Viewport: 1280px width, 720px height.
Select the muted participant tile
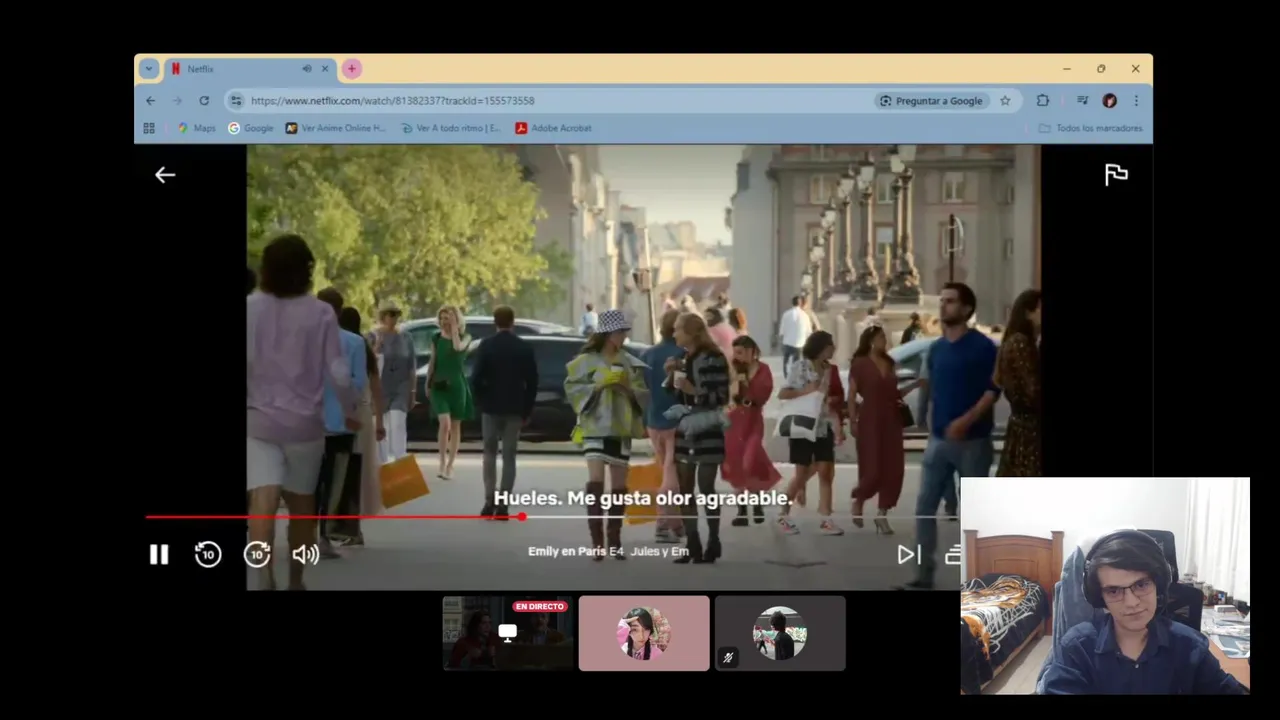click(x=780, y=633)
